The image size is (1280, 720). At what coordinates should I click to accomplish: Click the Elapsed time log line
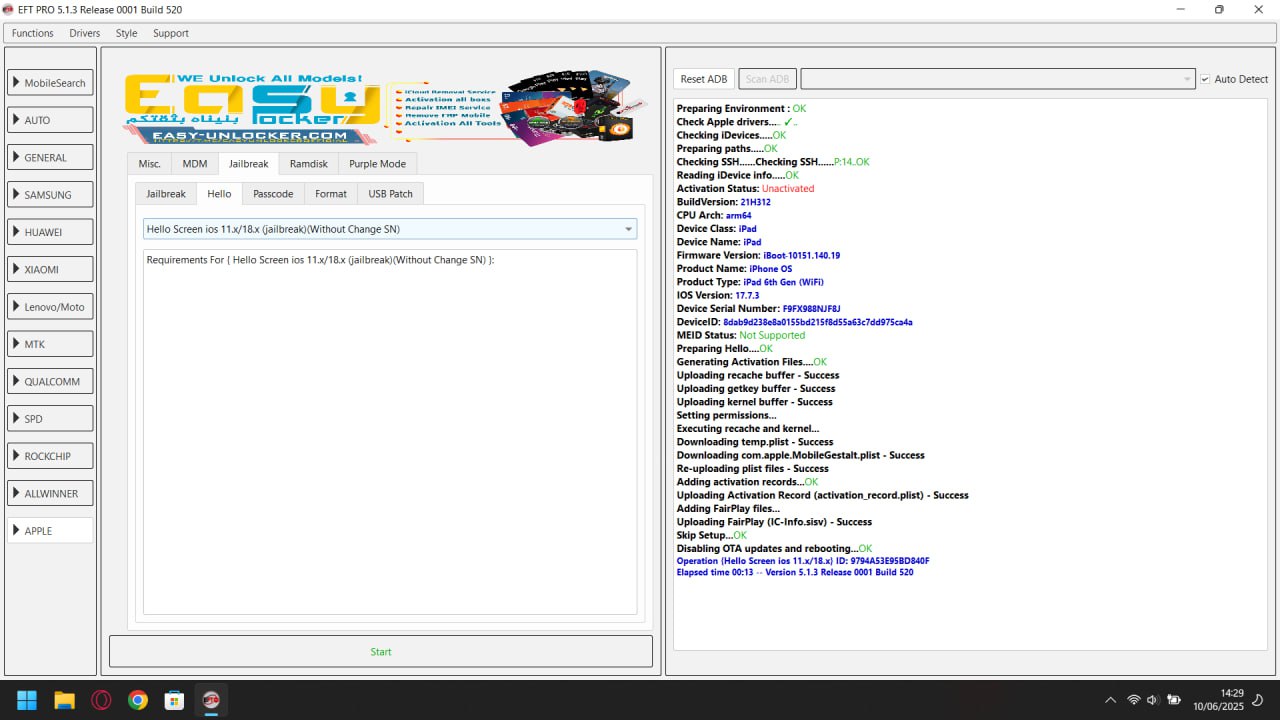coord(794,573)
